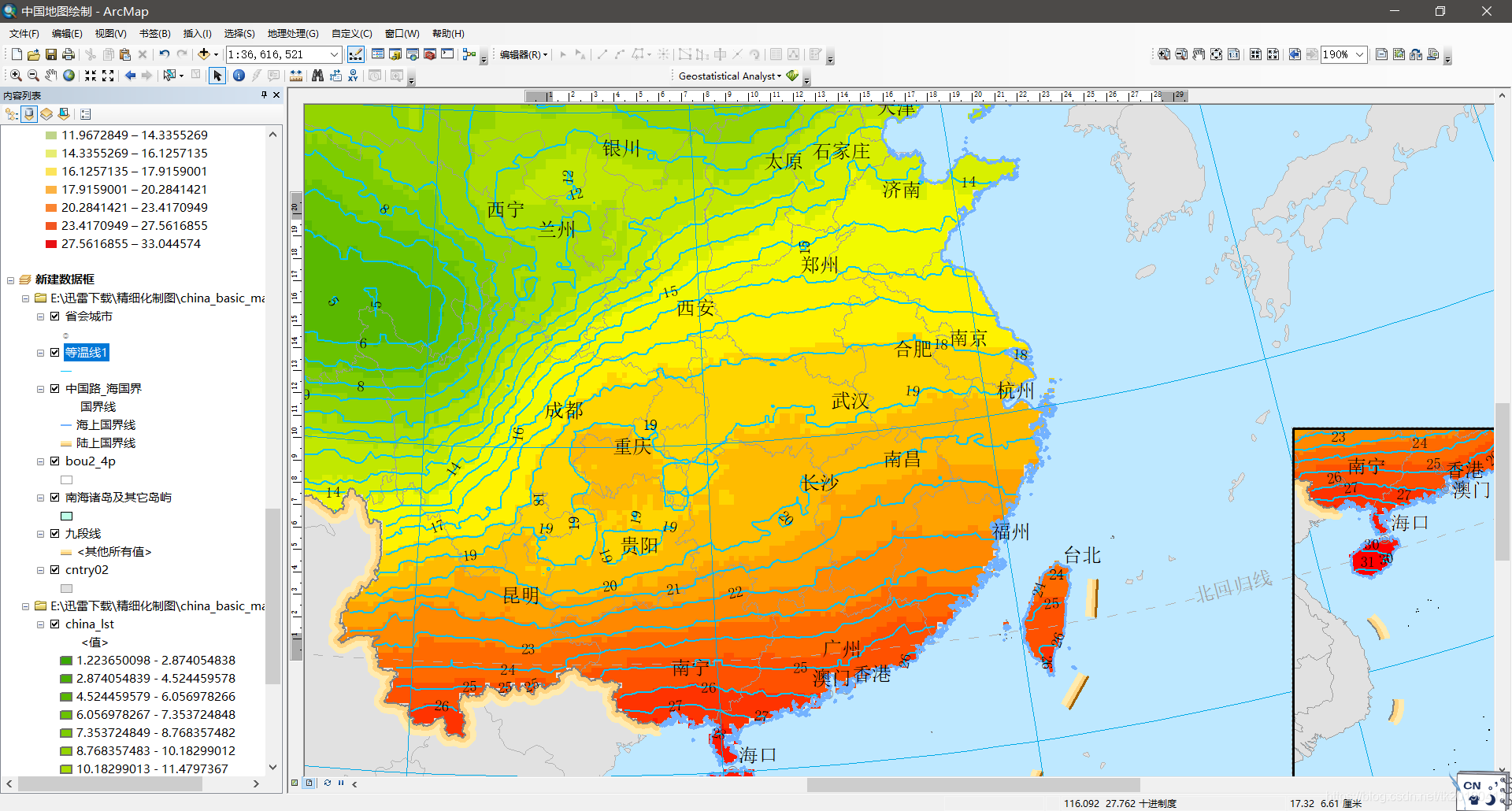The height and width of the screenshot is (811, 1512).
Task: Click orange 20.2841421 – 23.4170949 symbol
Action: click(51, 208)
